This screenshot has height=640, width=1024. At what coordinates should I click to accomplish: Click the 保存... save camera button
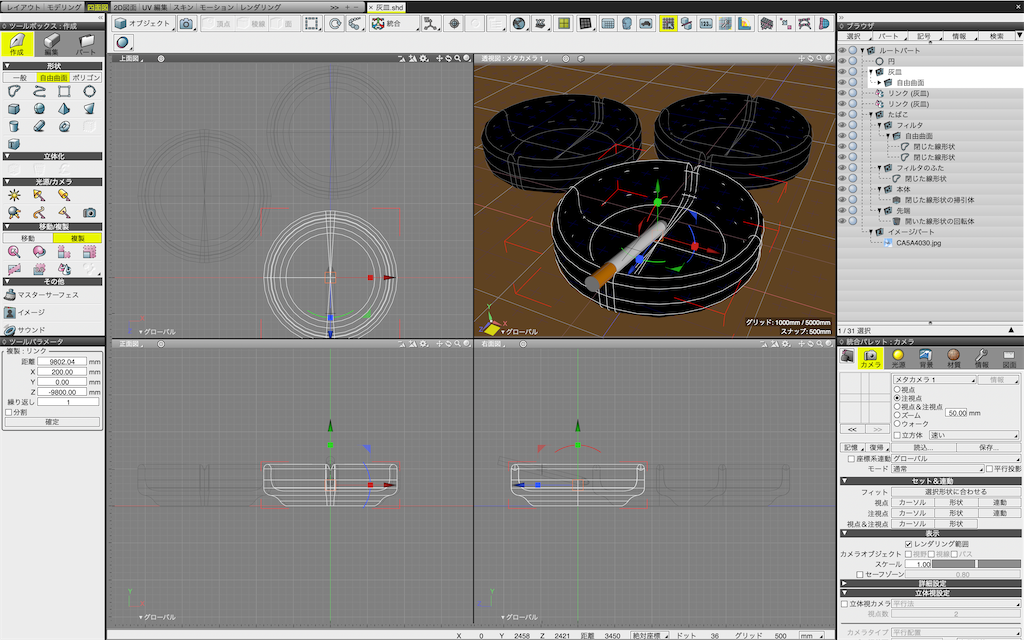pos(989,447)
